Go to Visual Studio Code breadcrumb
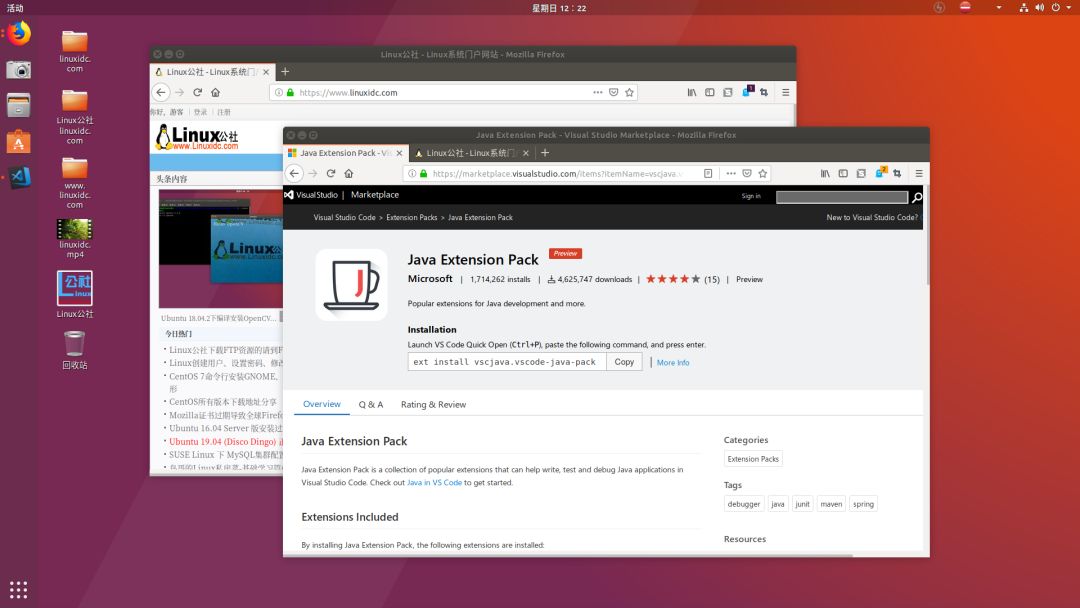The image size is (1080, 608). [344, 217]
